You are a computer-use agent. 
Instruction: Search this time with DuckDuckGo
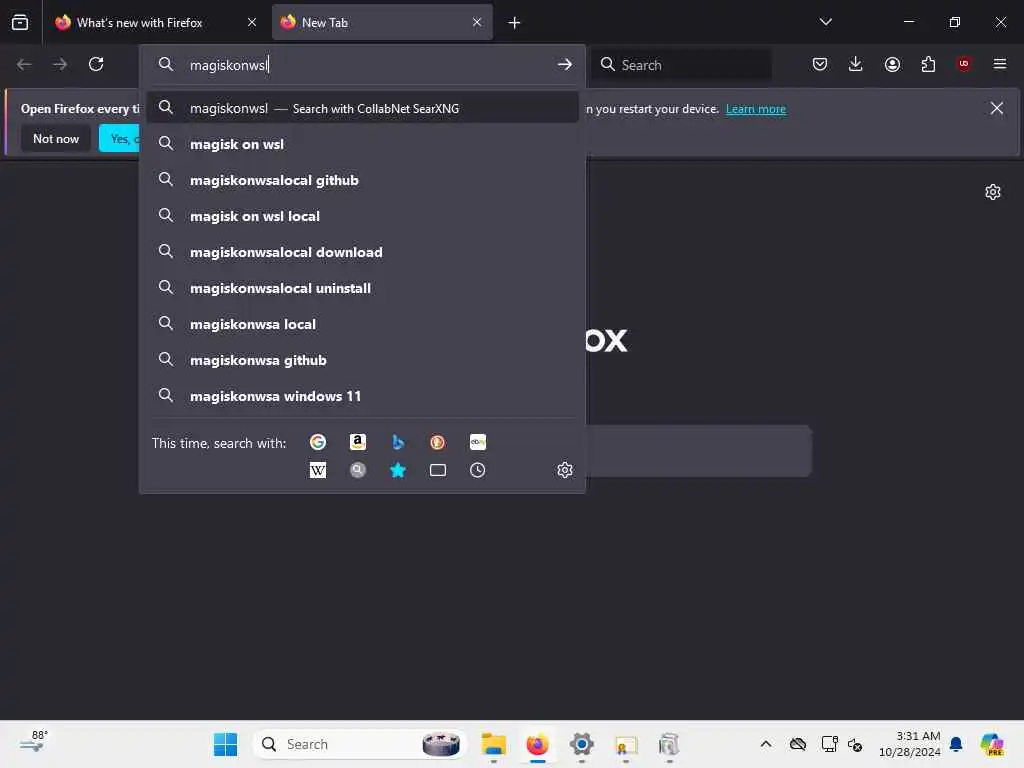(x=438, y=442)
